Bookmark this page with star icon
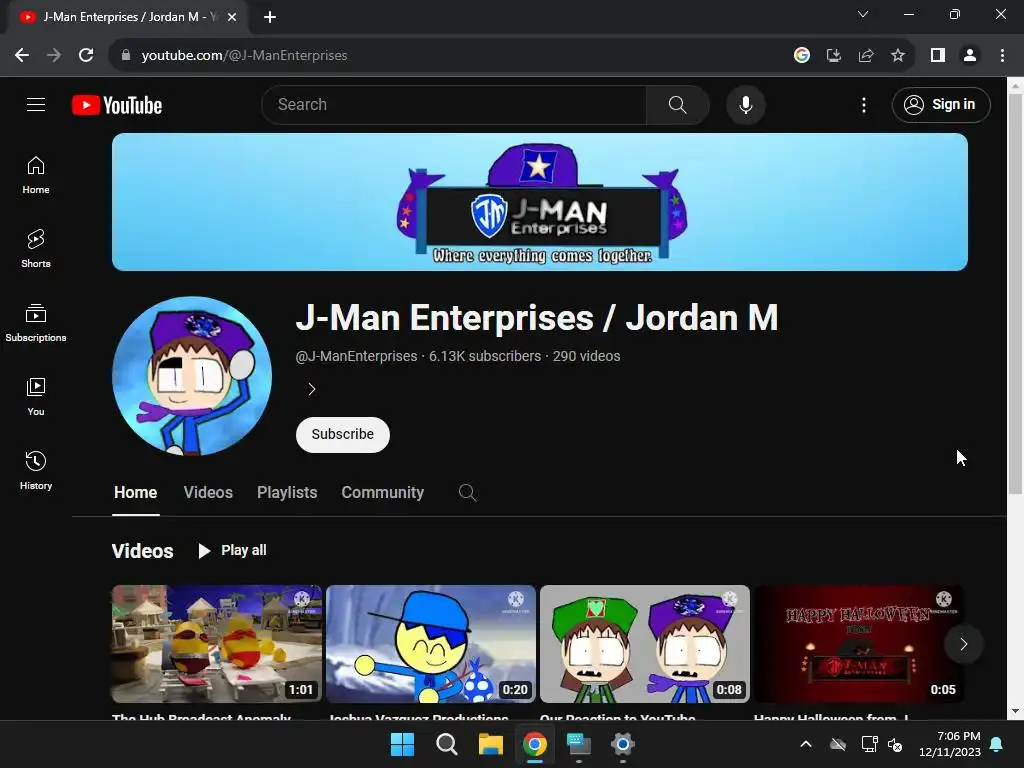This screenshot has width=1024, height=768. click(898, 56)
